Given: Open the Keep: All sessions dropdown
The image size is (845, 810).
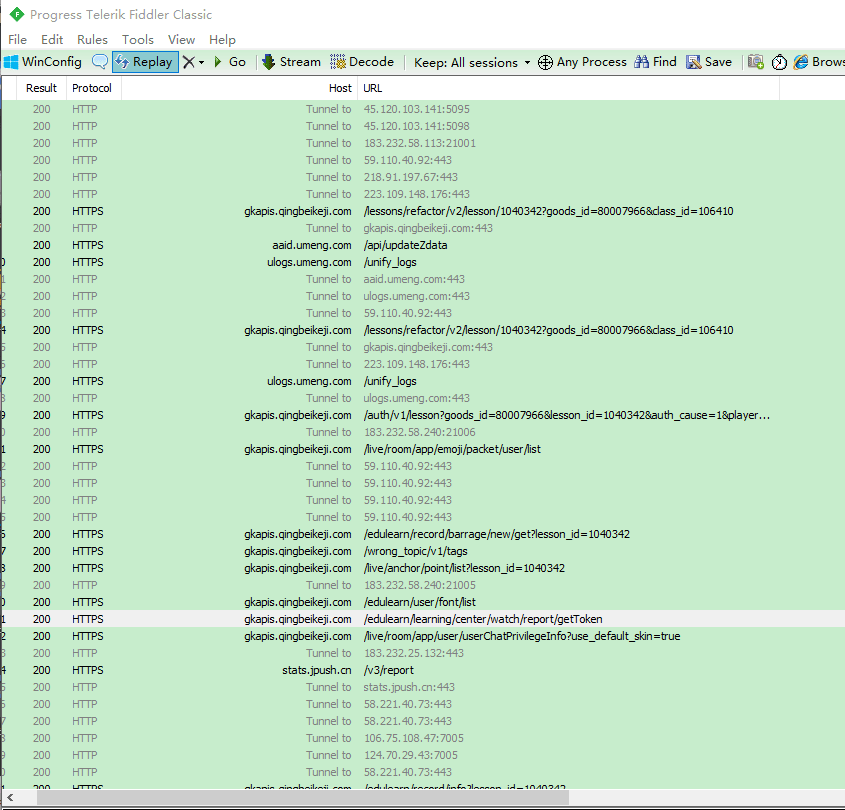Looking at the screenshot, I should (x=472, y=63).
